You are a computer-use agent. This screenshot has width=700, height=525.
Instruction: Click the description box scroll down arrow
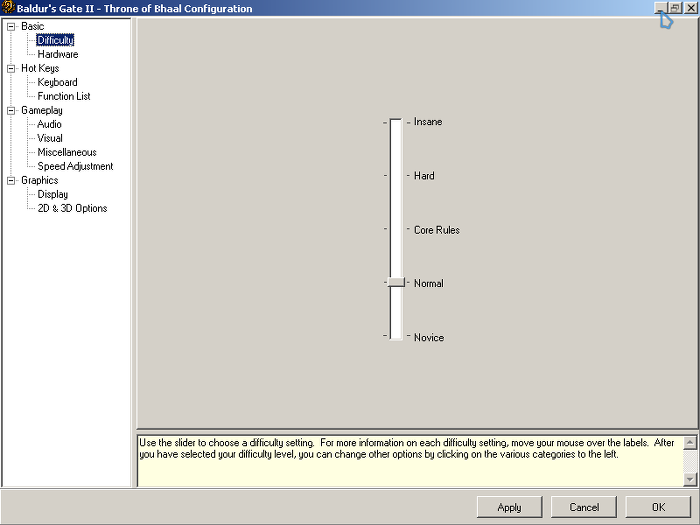[690, 480]
